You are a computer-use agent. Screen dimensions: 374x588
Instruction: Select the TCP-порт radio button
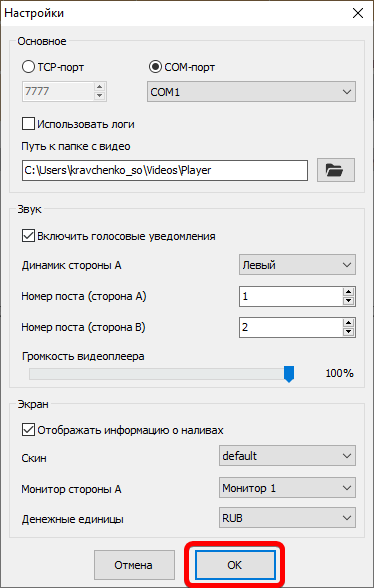28,68
